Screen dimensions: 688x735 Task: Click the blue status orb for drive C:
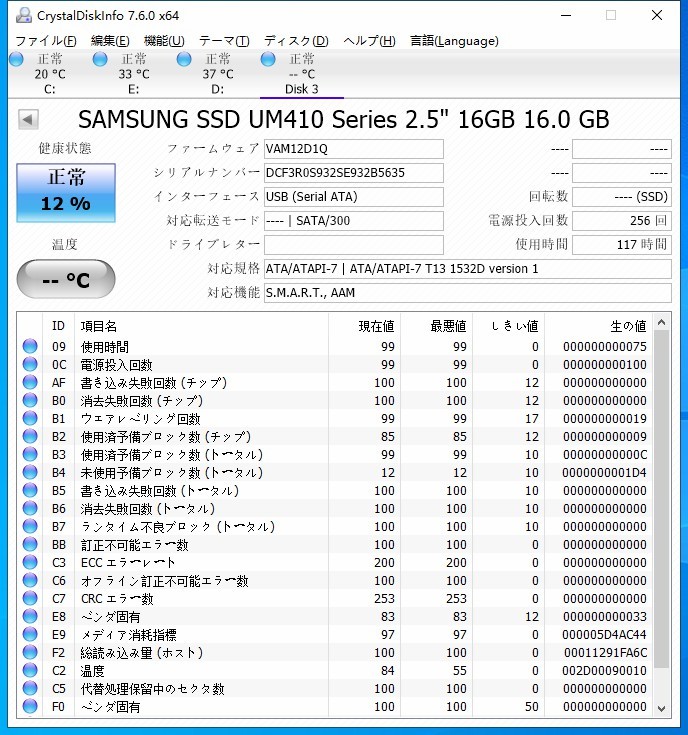(x=16, y=59)
